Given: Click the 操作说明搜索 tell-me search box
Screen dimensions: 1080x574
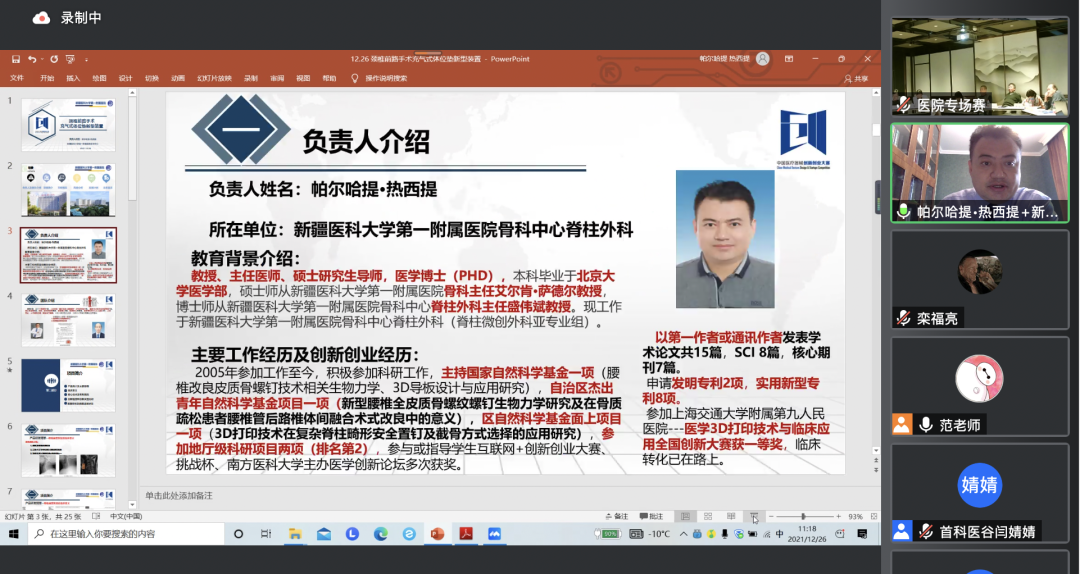Looking at the screenshot, I should [x=380, y=79].
